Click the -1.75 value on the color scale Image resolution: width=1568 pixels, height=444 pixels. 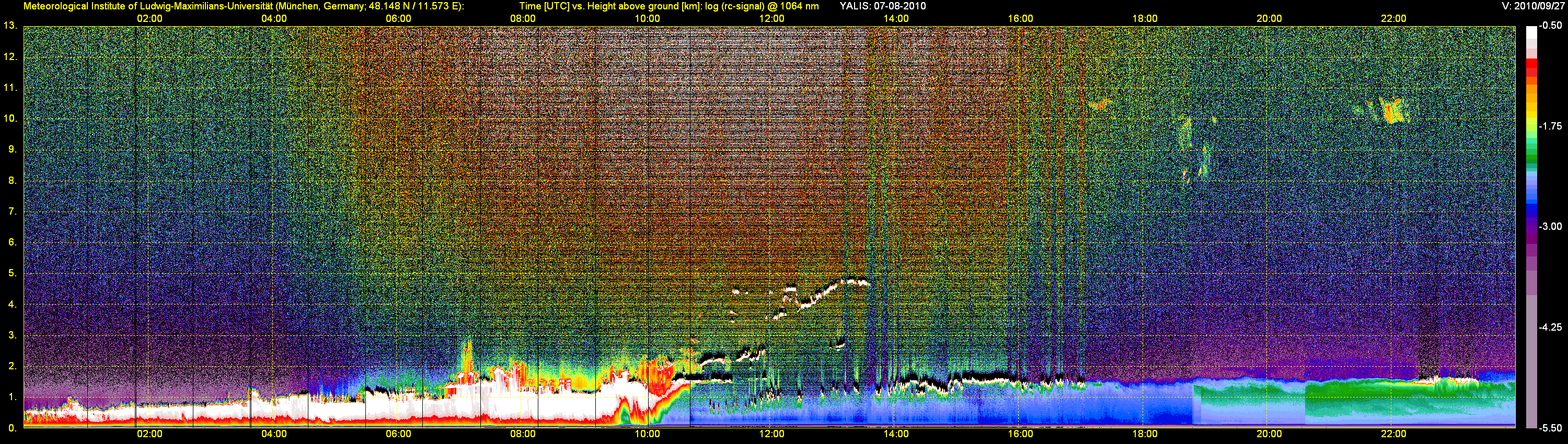click(1551, 126)
